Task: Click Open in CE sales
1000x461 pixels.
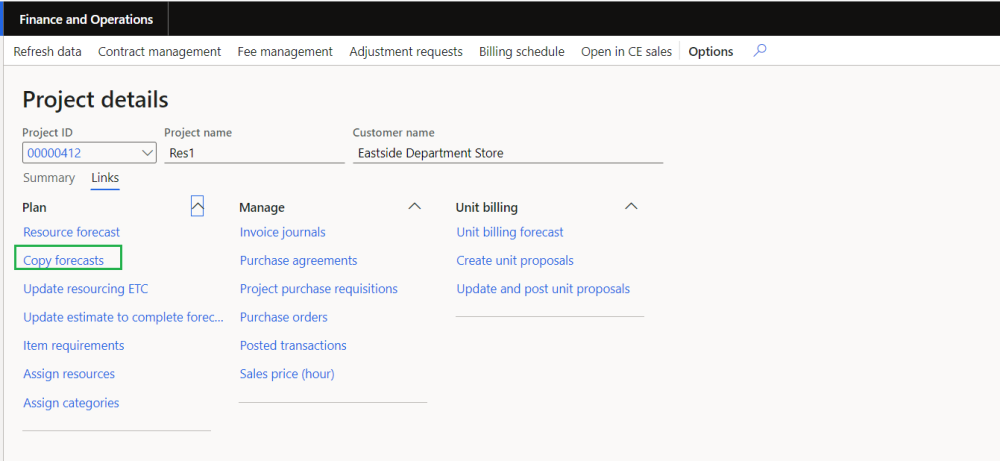Action: pos(627,51)
